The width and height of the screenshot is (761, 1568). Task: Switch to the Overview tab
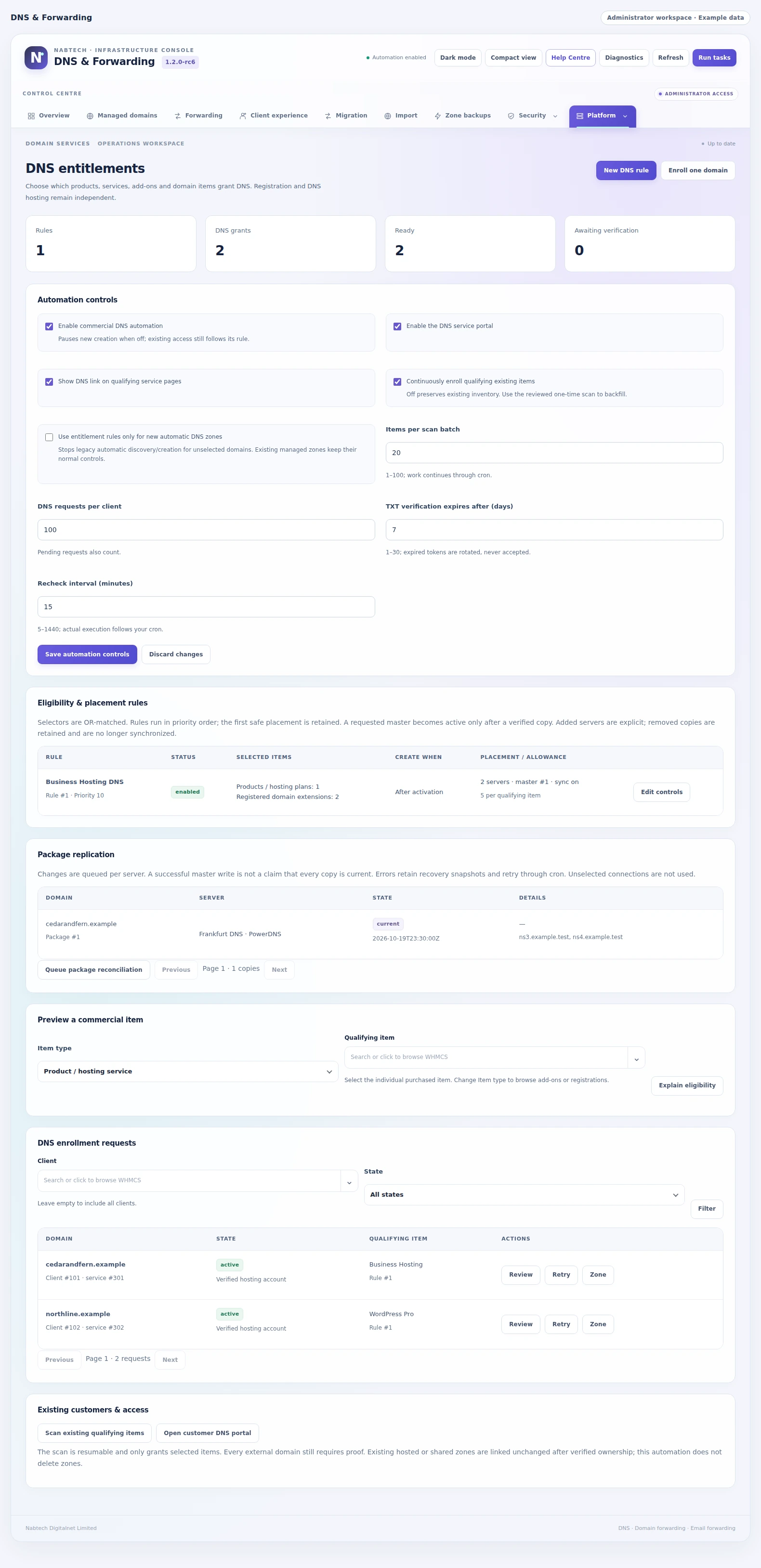click(x=49, y=116)
